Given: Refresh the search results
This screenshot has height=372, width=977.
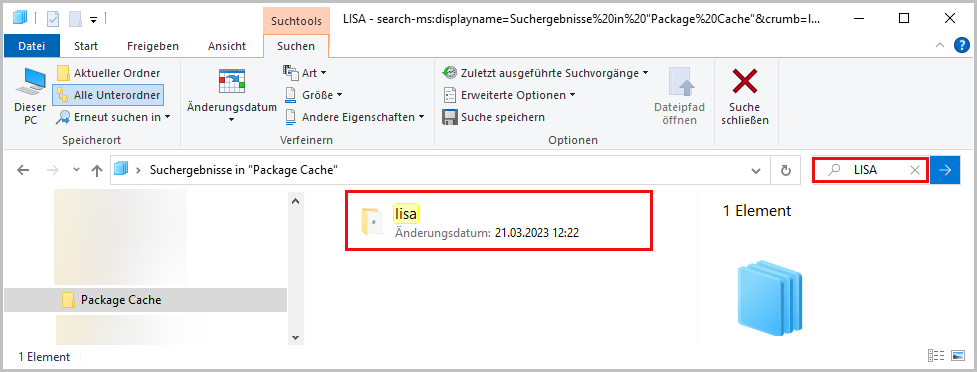Looking at the screenshot, I should point(786,170).
